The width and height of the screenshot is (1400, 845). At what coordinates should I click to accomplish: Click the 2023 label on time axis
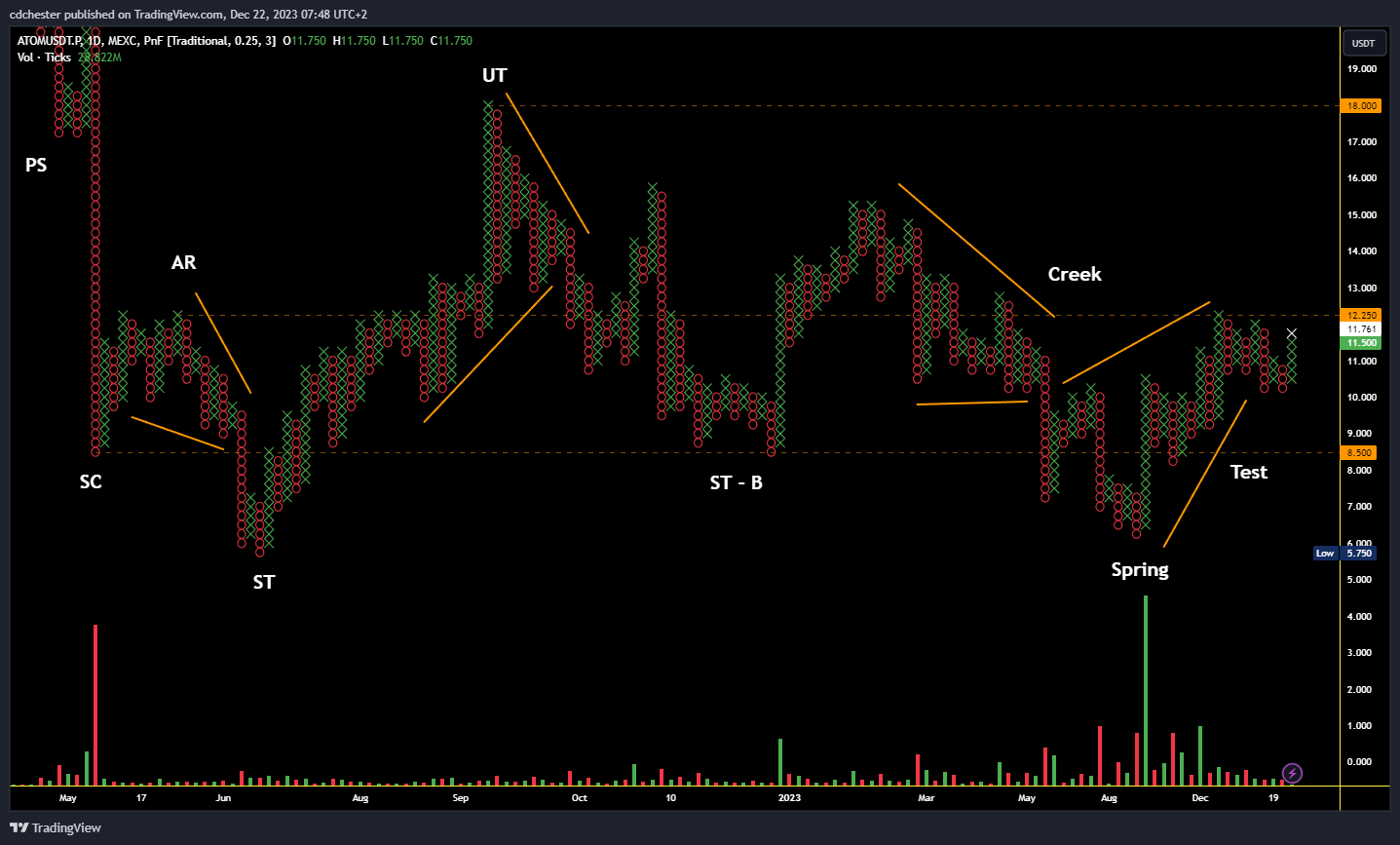[789, 797]
